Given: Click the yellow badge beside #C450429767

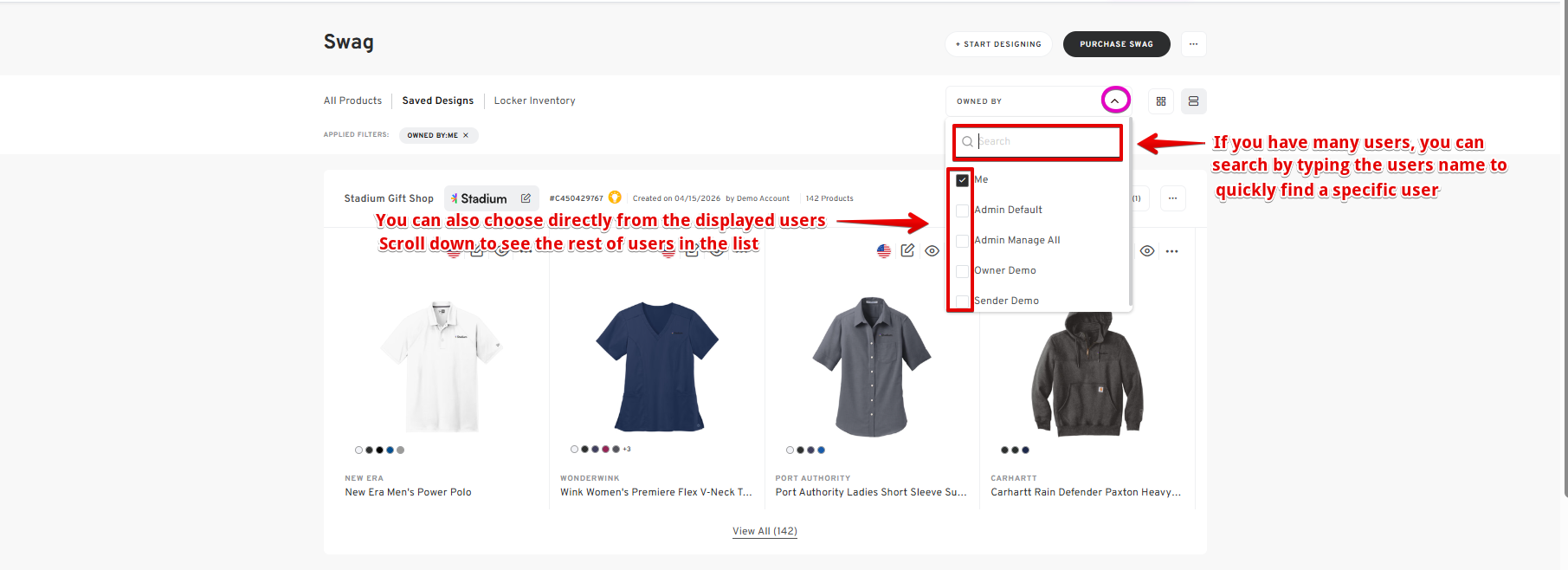Looking at the screenshot, I should click(615, 198).
